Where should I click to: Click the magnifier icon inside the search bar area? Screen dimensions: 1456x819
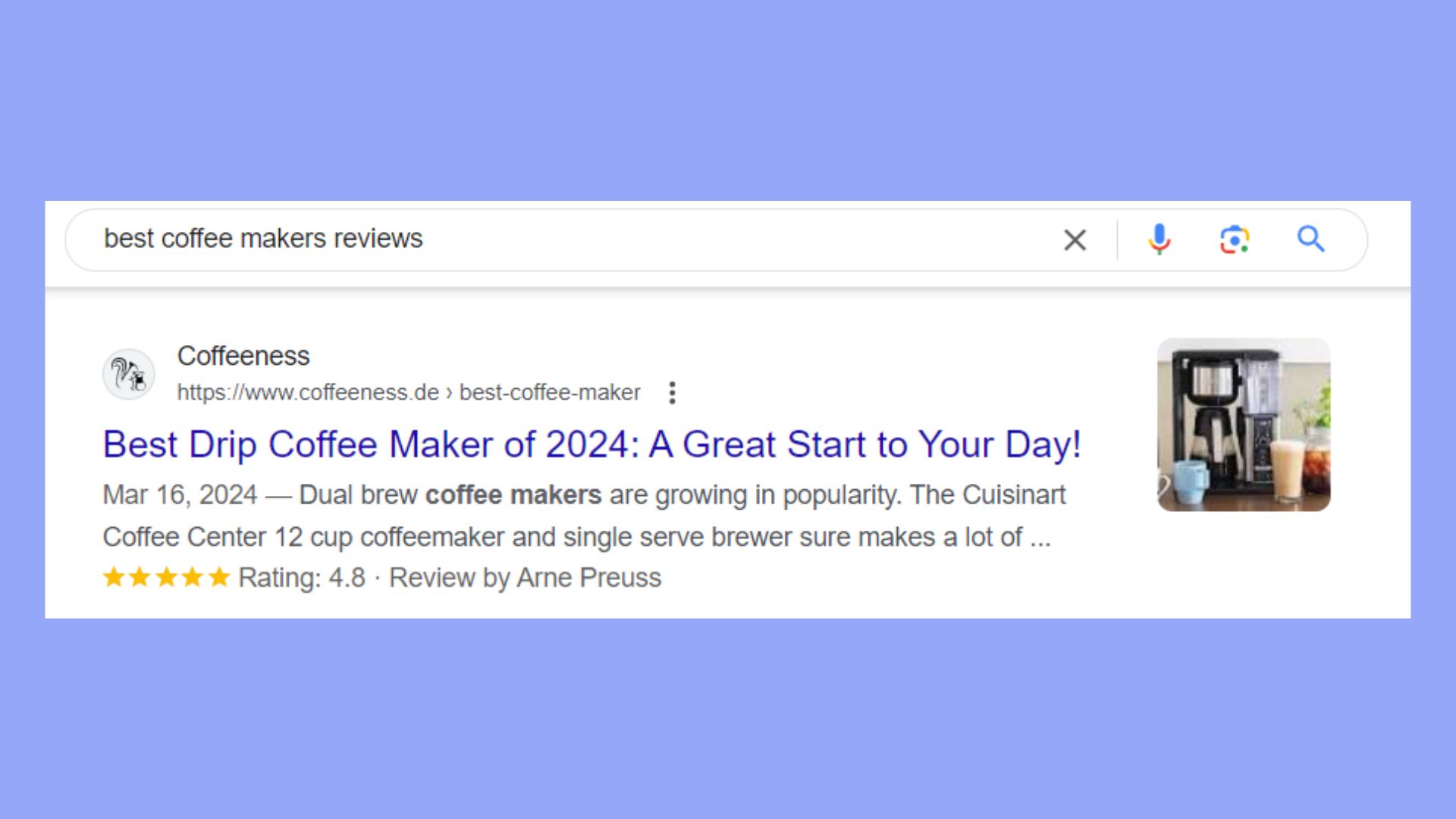[1312, 239]
